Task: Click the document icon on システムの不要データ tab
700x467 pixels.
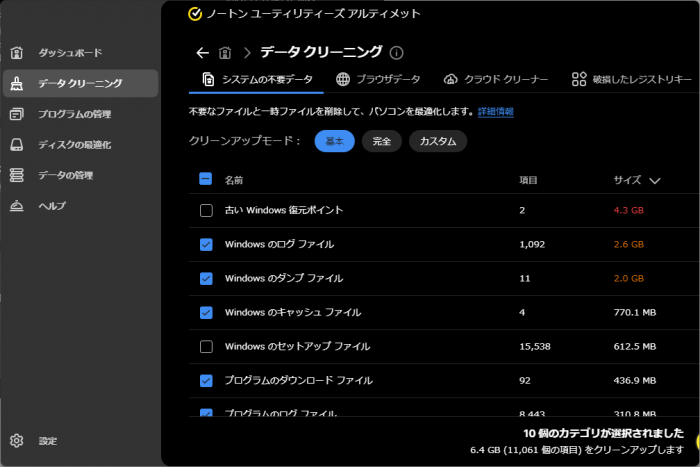Action: click(x=208, y=79)
